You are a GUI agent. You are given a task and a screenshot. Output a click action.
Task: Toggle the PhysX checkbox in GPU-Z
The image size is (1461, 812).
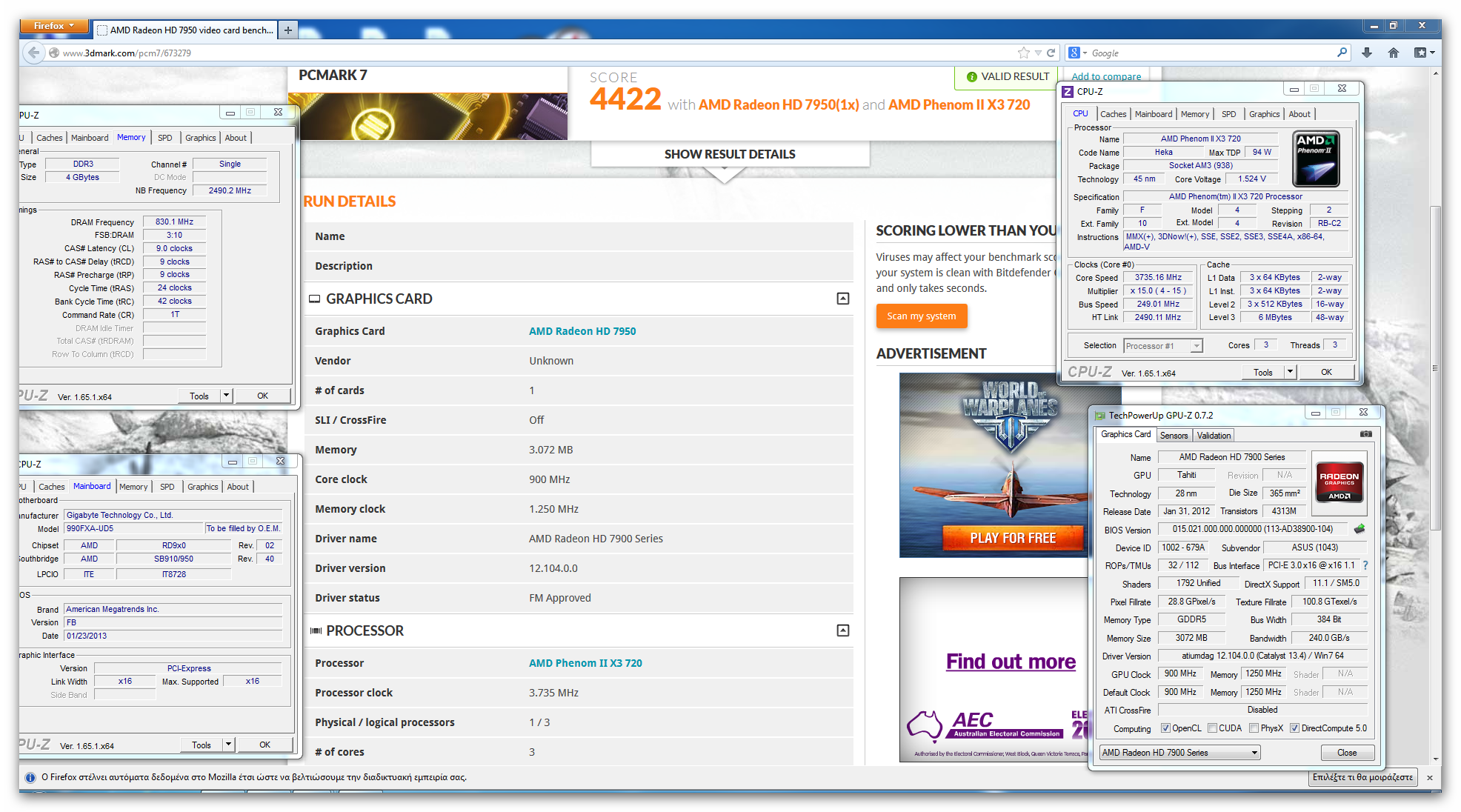point(1254,728)
